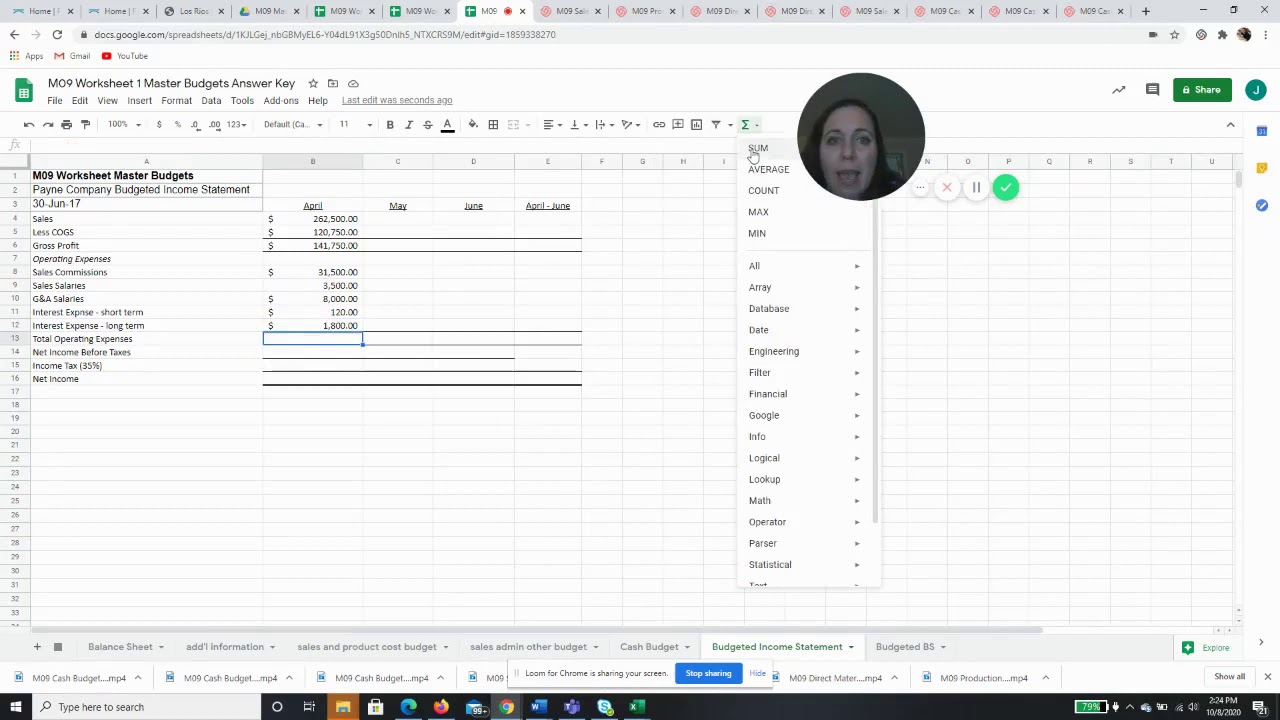
Task: Open Budgeted Income Statement tab dropdown arrow
Action: click(x=851, y=647)
